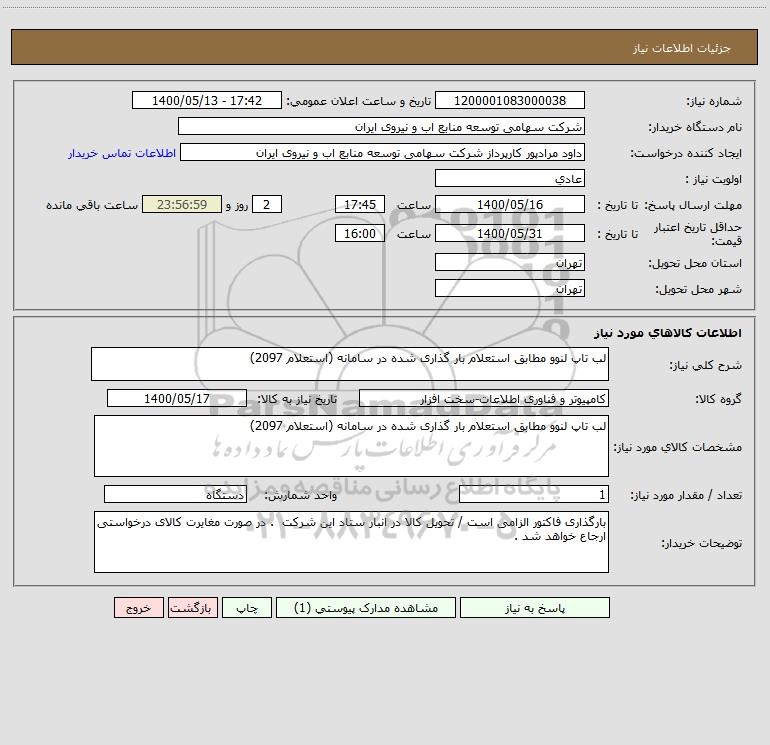
Task: Click the priority field 'عادی'
Action: pyautogui.click(x=510, y=178)
